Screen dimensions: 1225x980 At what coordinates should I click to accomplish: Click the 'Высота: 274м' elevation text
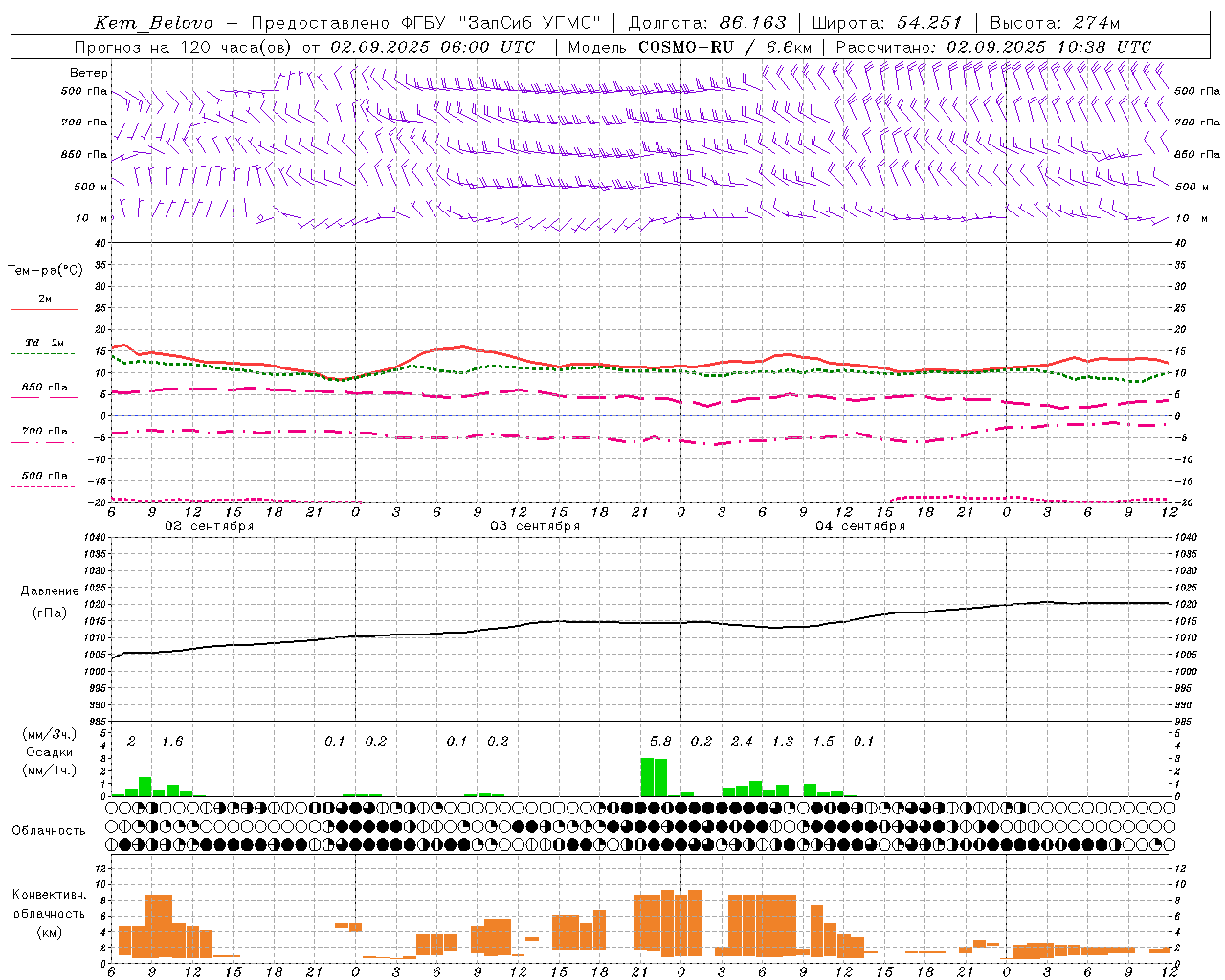(x=1055, y=24)
